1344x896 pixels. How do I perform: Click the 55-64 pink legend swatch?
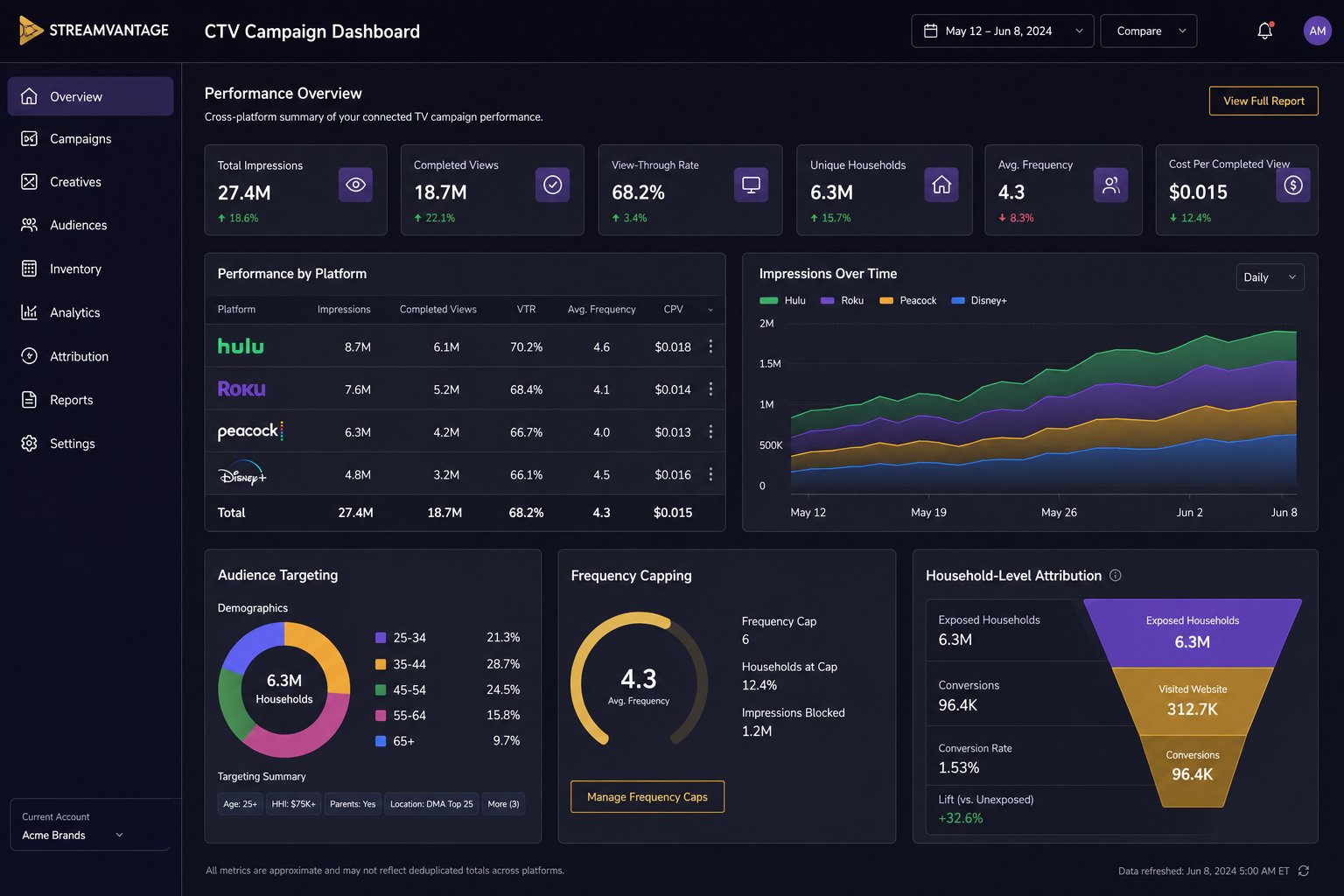pyautogui.click(x=381, y=716)
